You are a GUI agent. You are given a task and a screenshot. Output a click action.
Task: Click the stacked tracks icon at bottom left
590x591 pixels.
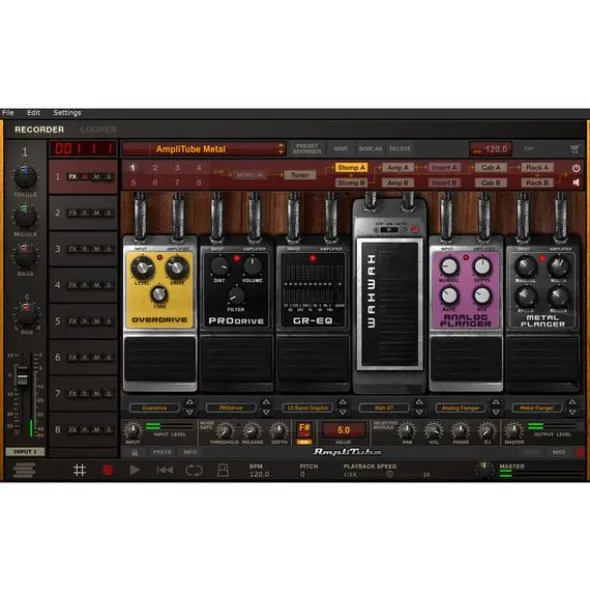click(24, 470)
